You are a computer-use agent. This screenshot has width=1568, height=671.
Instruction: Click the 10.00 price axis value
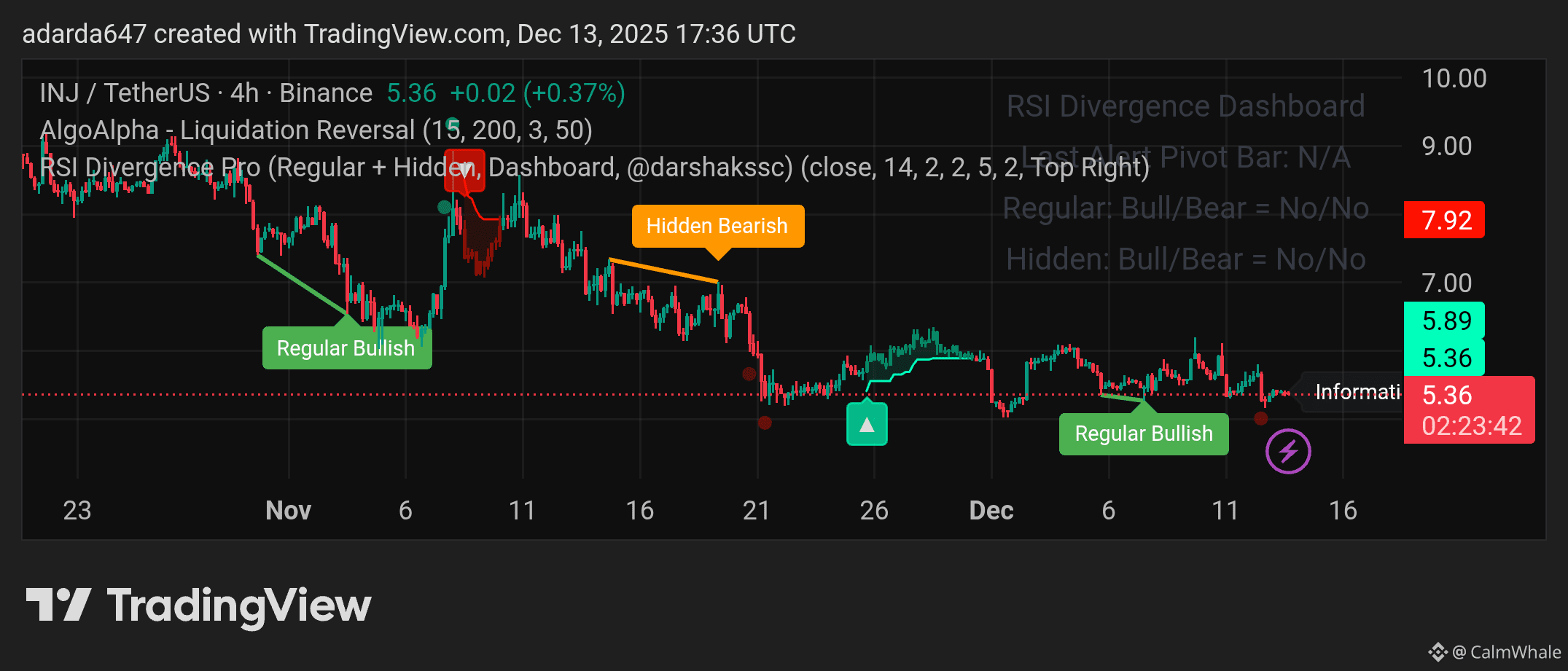[x=1454, y=79]
